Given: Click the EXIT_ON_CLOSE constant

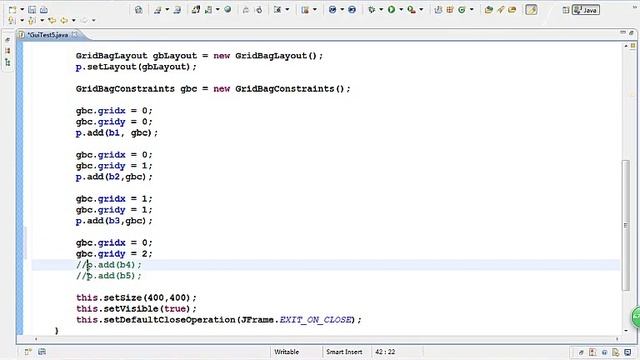Looking at the screenshot, I should pyautogui.click(x=316, y=320).
